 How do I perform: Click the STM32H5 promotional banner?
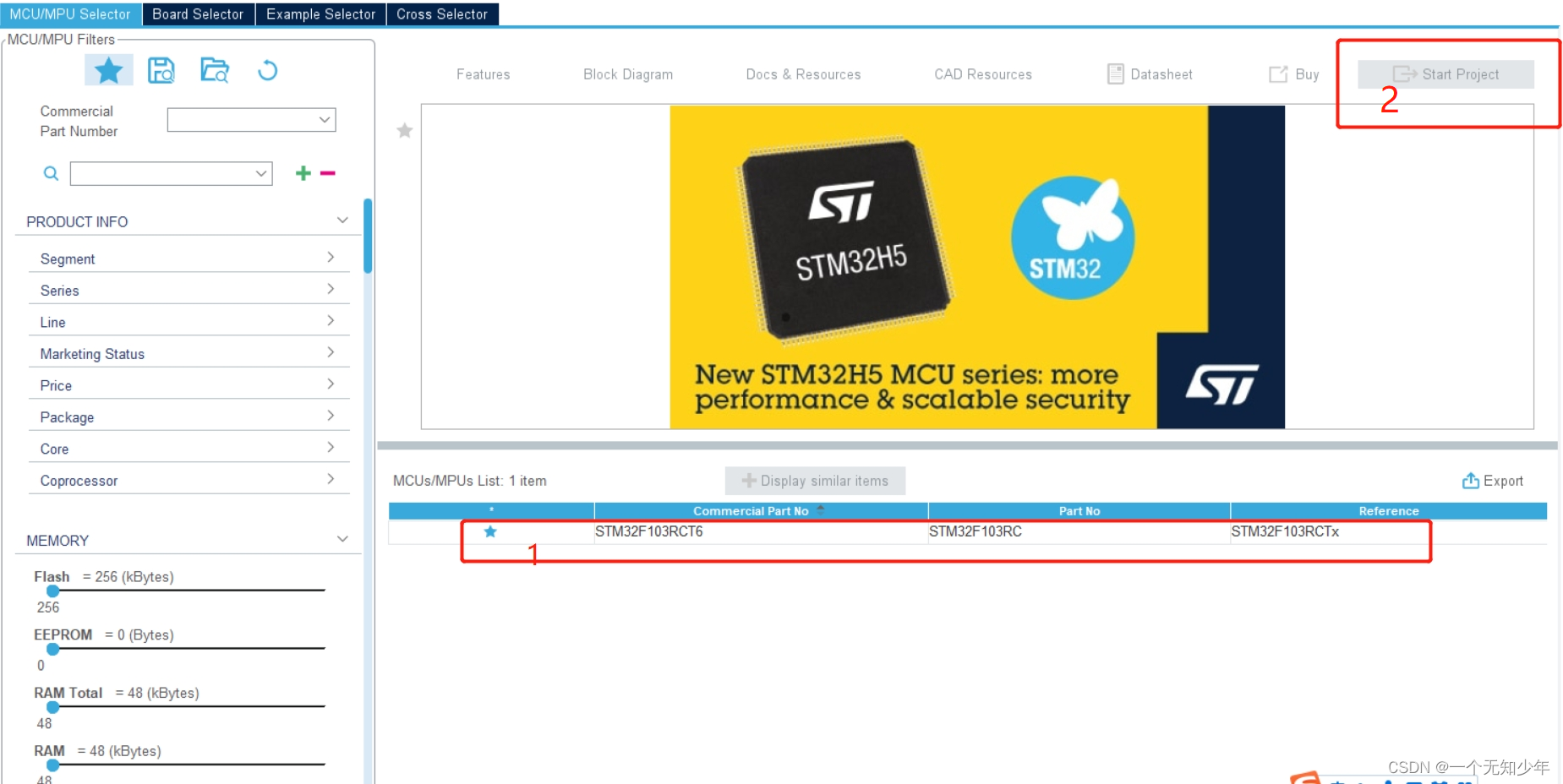tap(977, 267)
